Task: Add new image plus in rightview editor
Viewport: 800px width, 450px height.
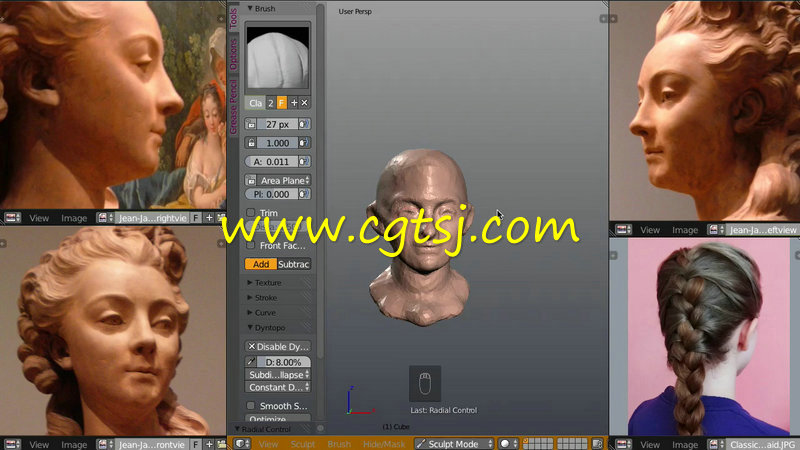Action: click(x=209, y=218)
